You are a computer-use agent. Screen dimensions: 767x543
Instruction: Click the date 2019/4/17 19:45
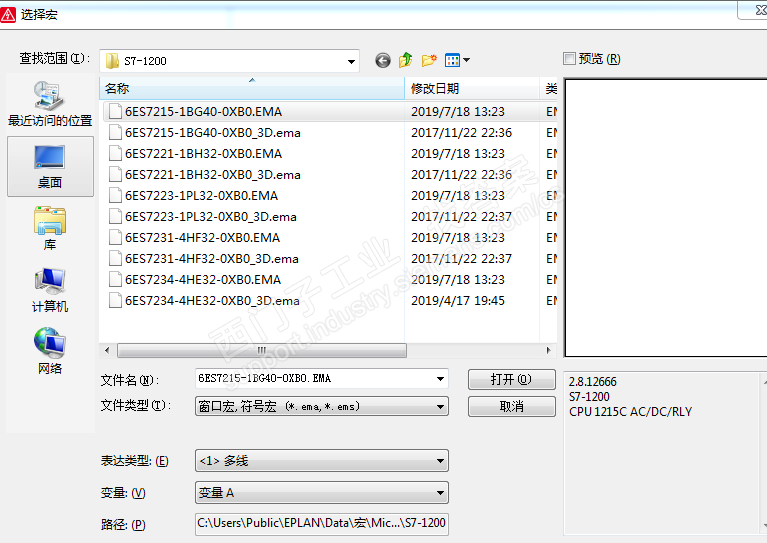click(458, 301)
